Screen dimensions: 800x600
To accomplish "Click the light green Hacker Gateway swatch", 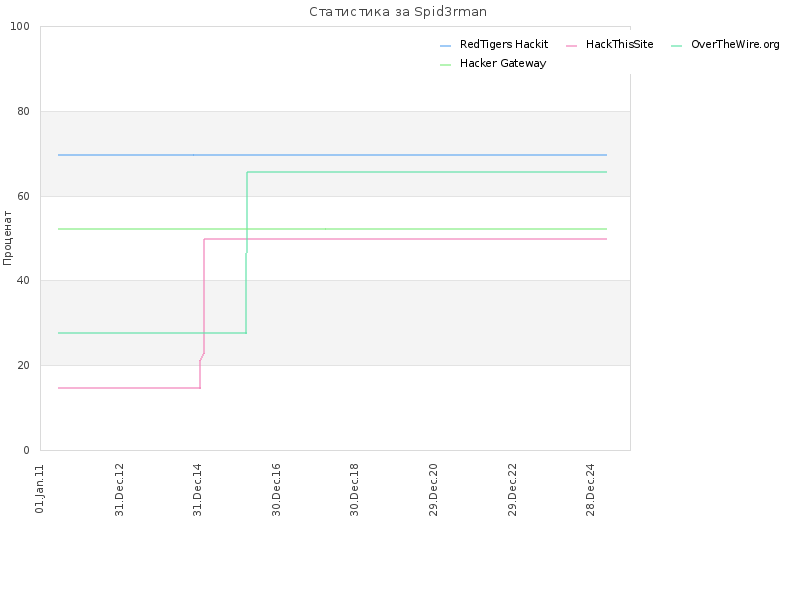I will tap(445, 65).
